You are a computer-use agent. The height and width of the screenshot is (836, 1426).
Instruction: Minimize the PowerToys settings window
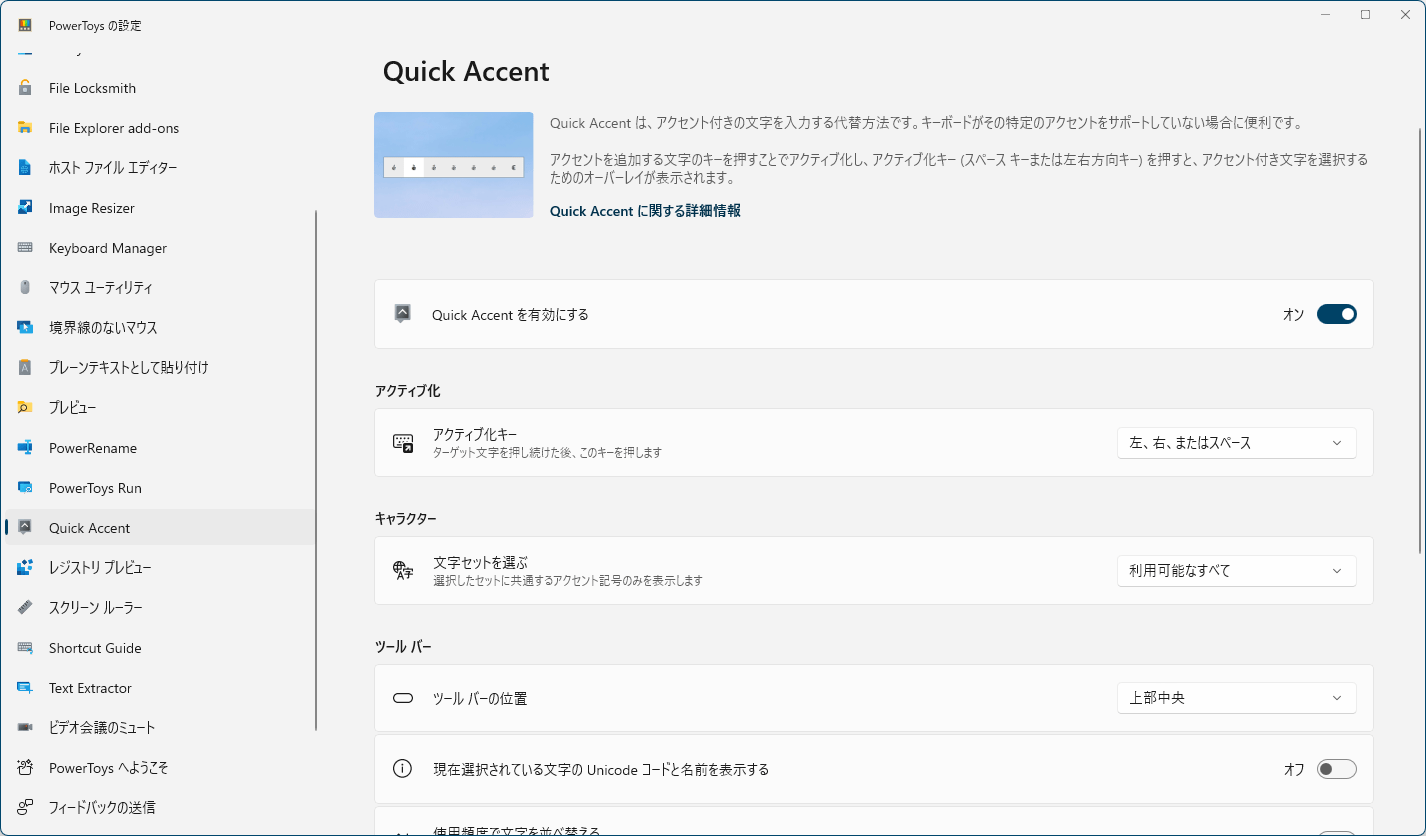click(1325, 15)
